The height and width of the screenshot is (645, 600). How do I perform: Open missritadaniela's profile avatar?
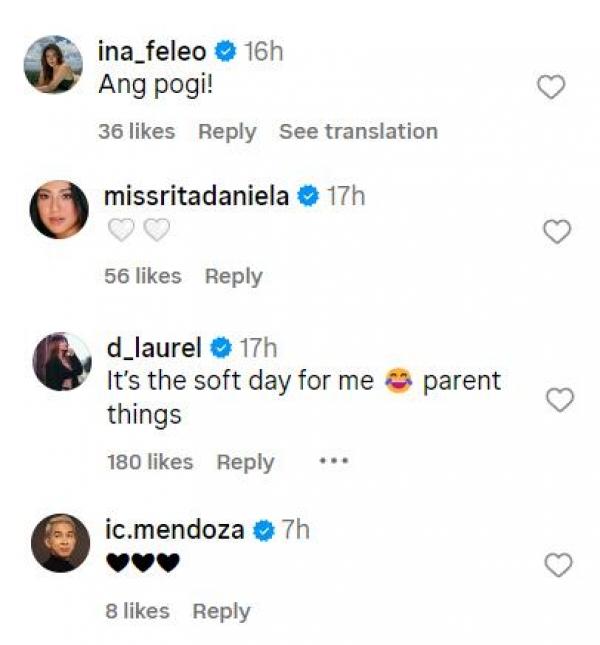pos(58,210)
